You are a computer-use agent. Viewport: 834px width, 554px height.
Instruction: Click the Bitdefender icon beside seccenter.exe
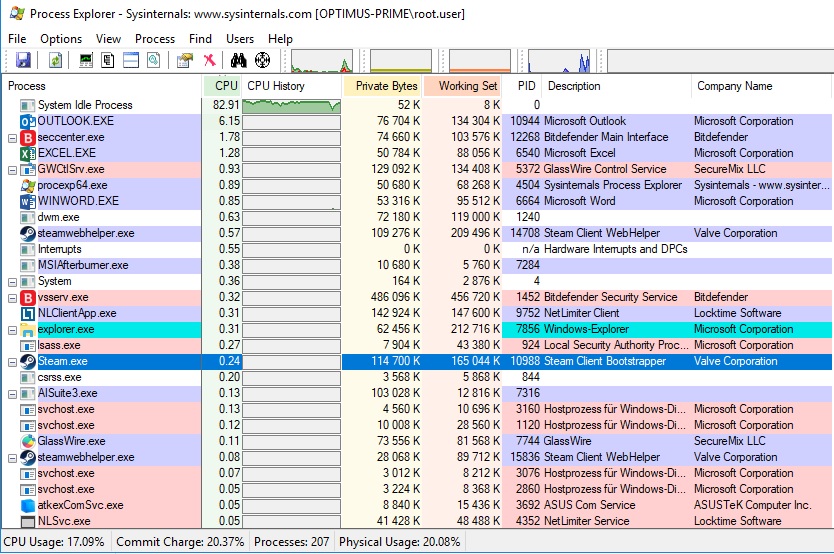(x=28, y=138)
